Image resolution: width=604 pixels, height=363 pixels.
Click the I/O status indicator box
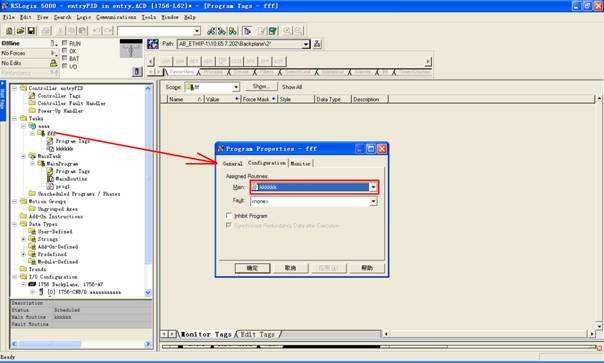click(65, 66)
